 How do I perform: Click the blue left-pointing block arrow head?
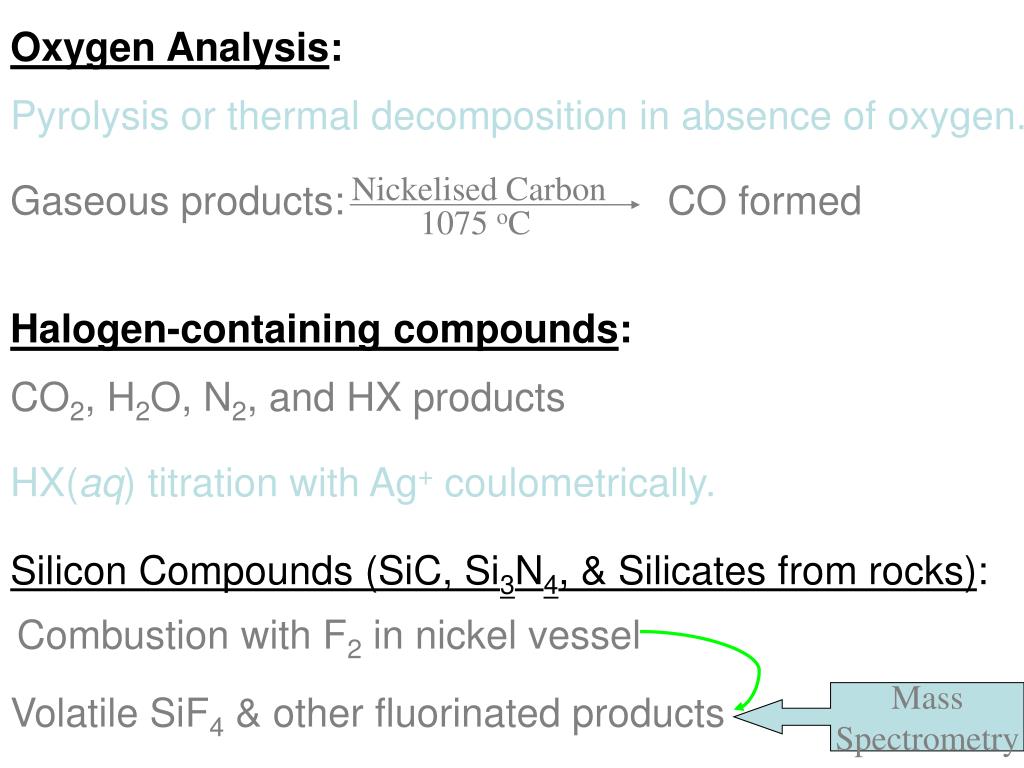point(759,716)
